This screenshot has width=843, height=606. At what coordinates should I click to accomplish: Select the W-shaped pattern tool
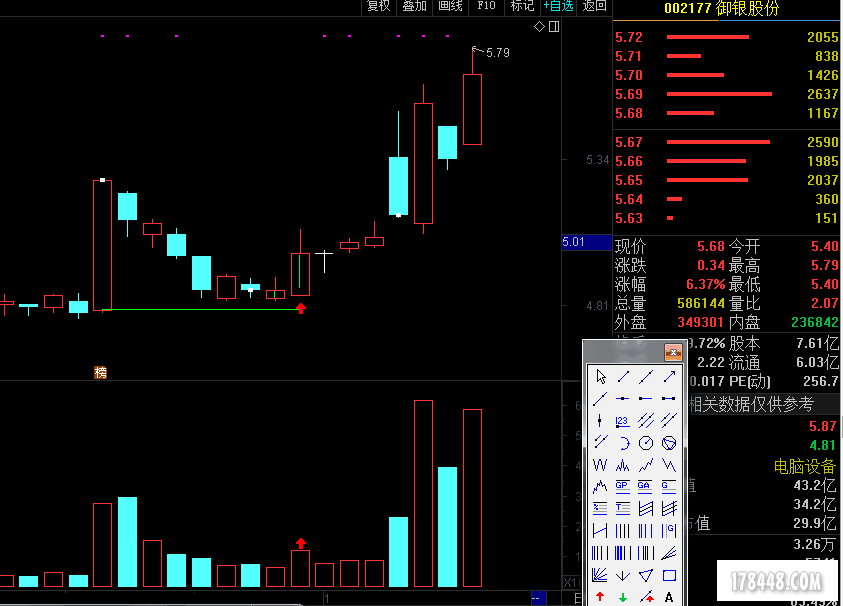pos(600,465)
